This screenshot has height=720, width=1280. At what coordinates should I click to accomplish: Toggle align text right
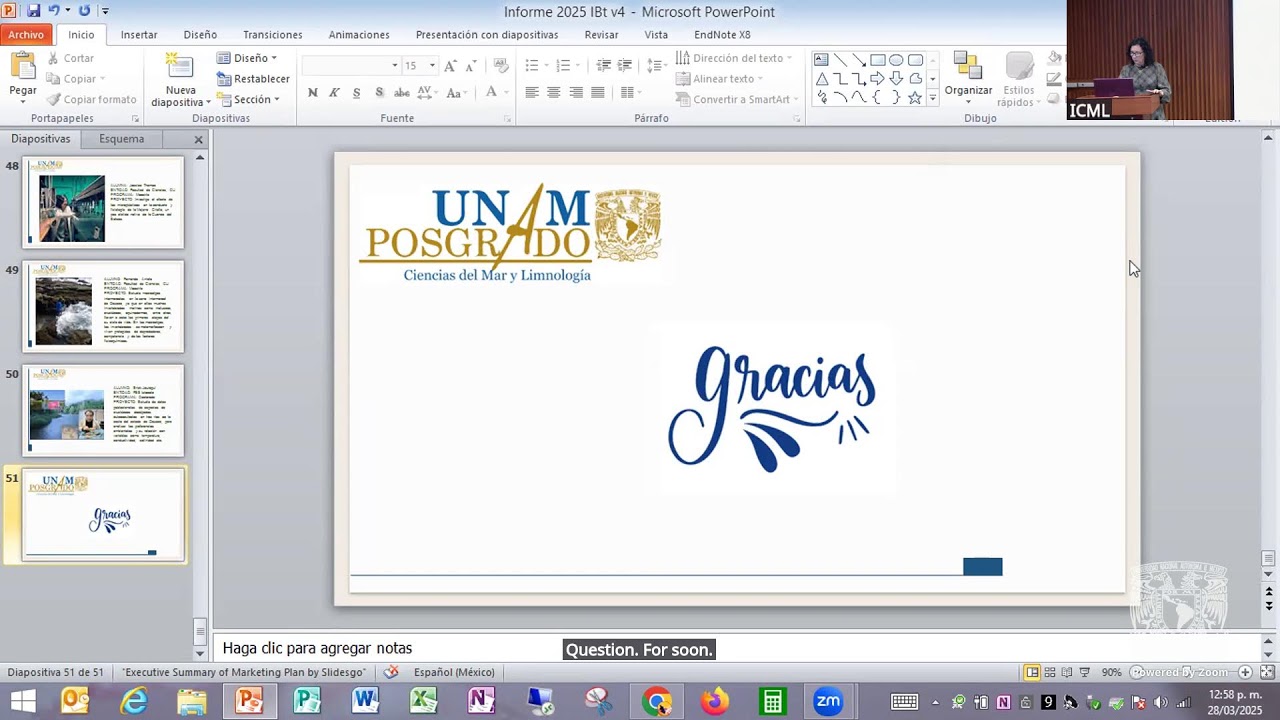point(576,93)
